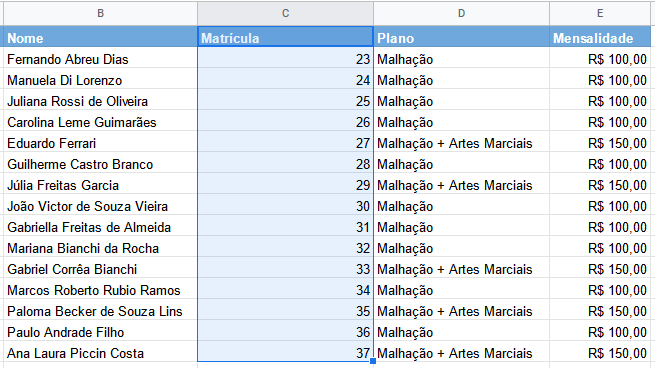Screen dimensions: 655x368
Task: Select the cell with Gabriel Corrêa Bianchi
Action: pyautogui.click(x=101, y=269)
